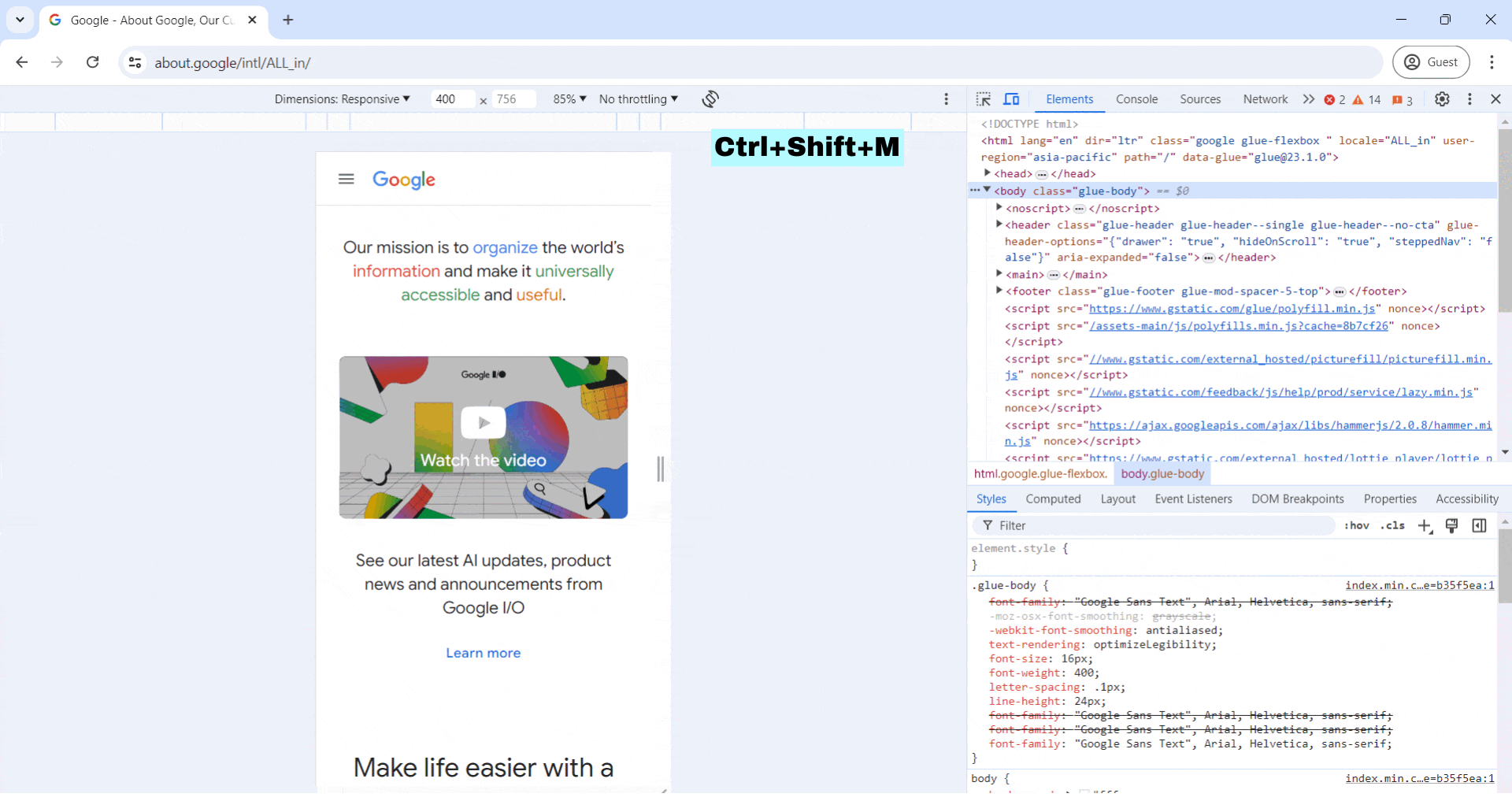Toggle the device toolbar icon
This screenshot has width=1512, height=812.
click(x=1011, y=99)
